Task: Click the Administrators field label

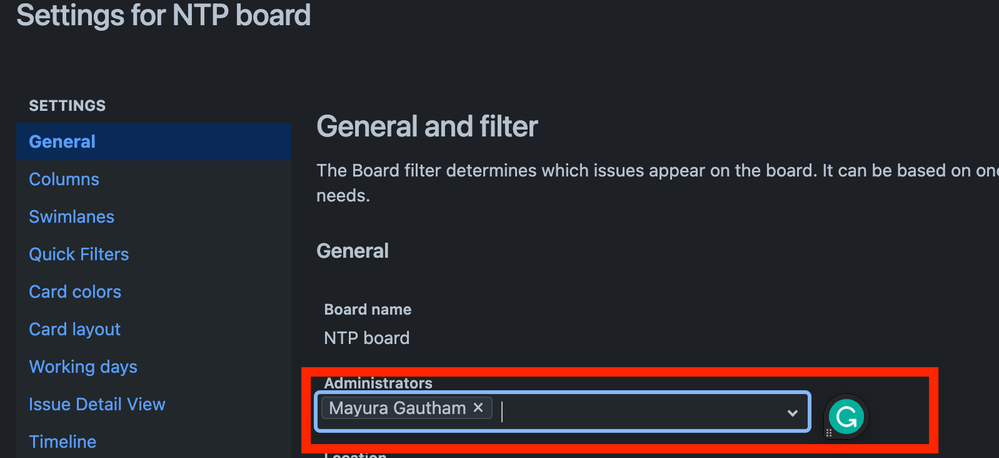Action: coord(378,383)
